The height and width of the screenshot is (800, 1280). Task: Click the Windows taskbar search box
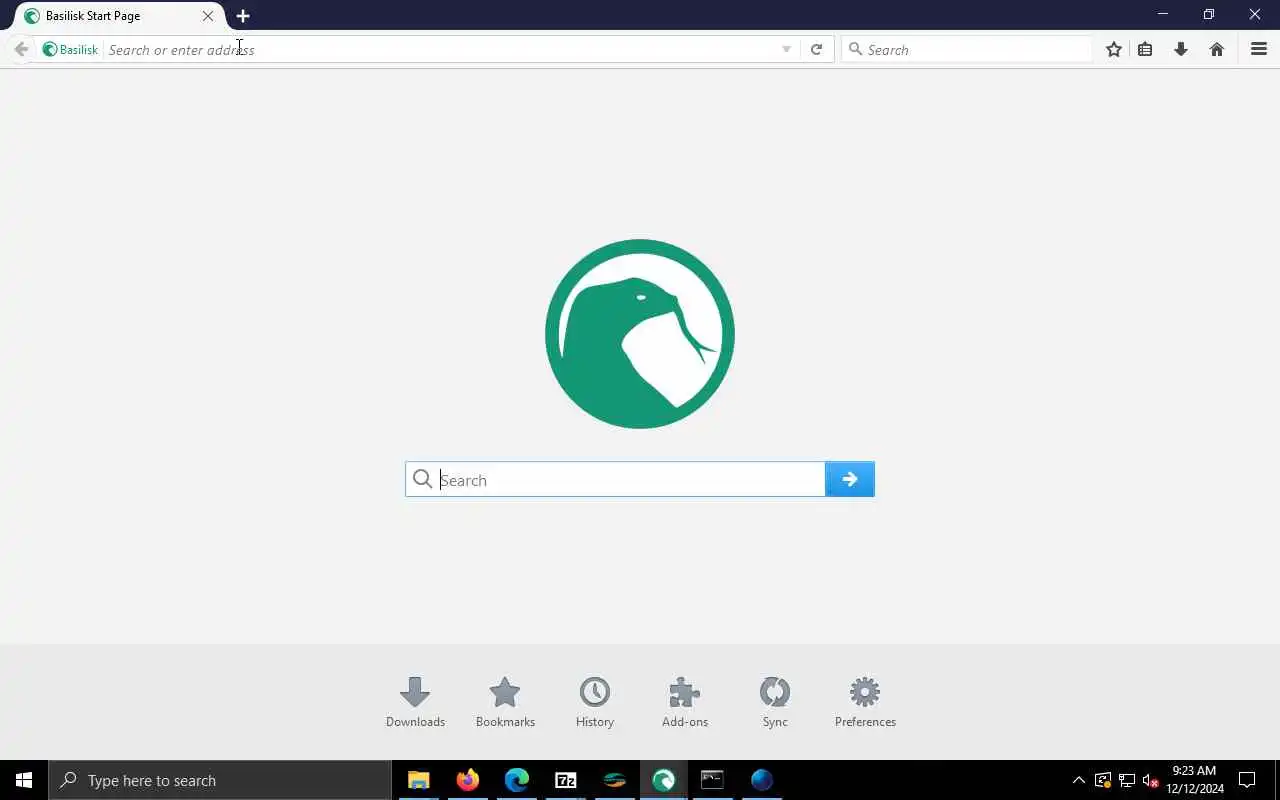click(x=219, y=780)
